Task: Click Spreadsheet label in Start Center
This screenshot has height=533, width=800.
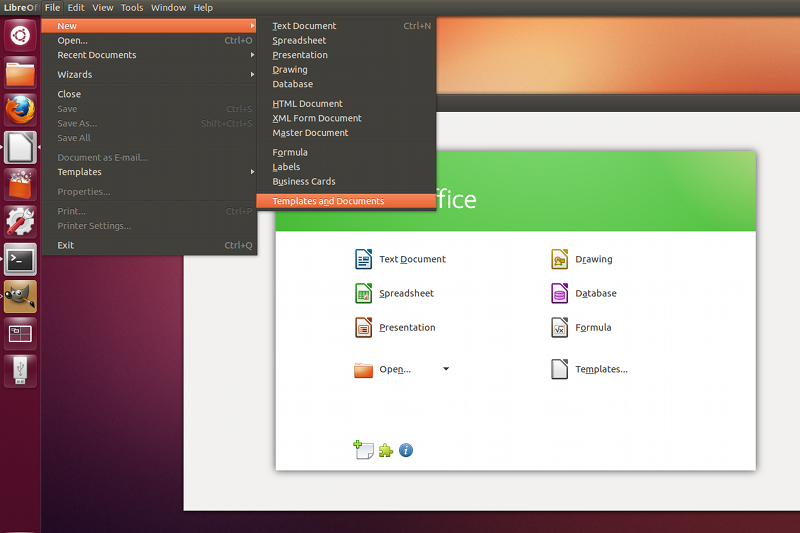Action: coord(407,293)
